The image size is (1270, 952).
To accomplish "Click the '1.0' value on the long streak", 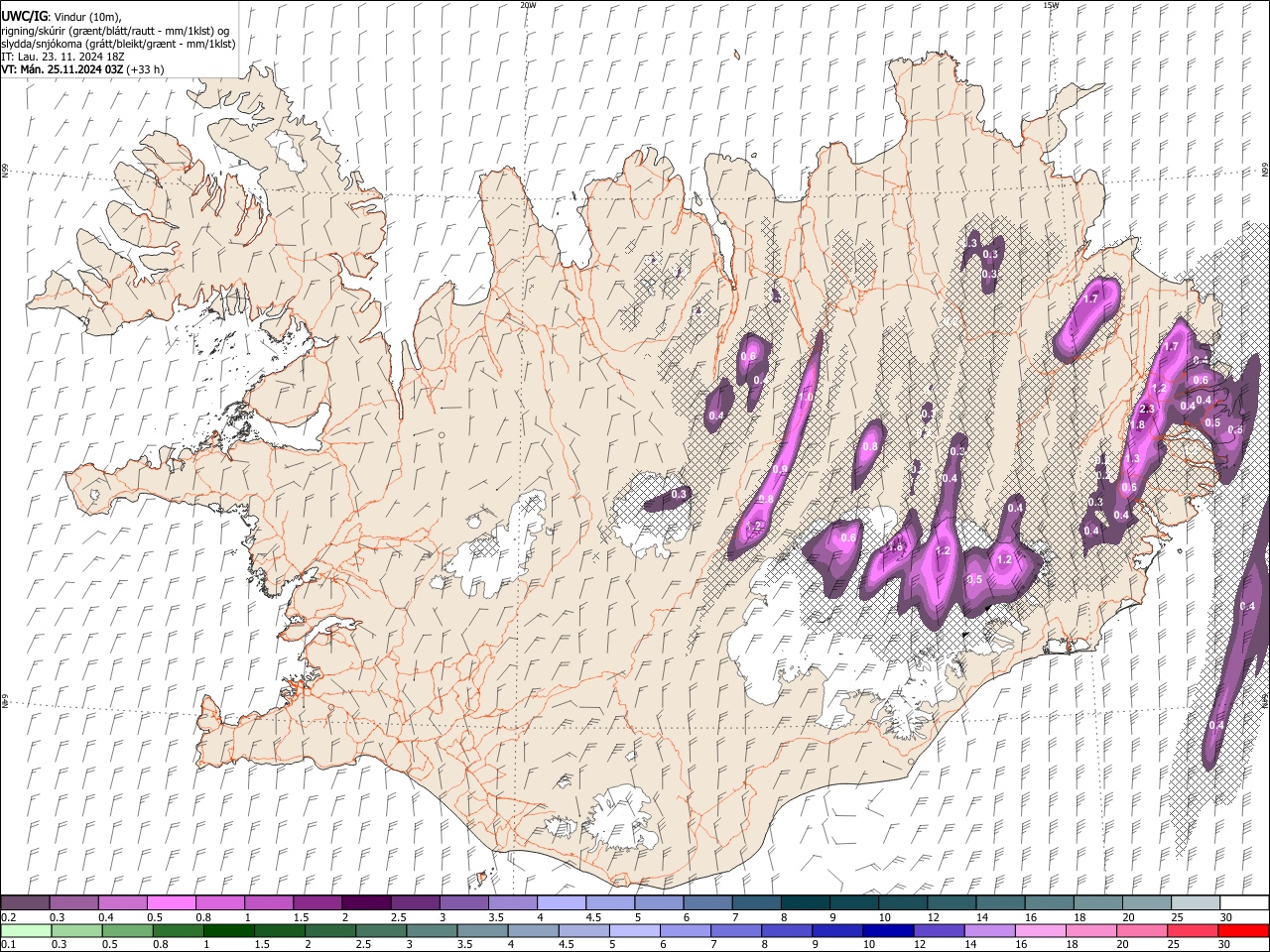I will 807,397.
